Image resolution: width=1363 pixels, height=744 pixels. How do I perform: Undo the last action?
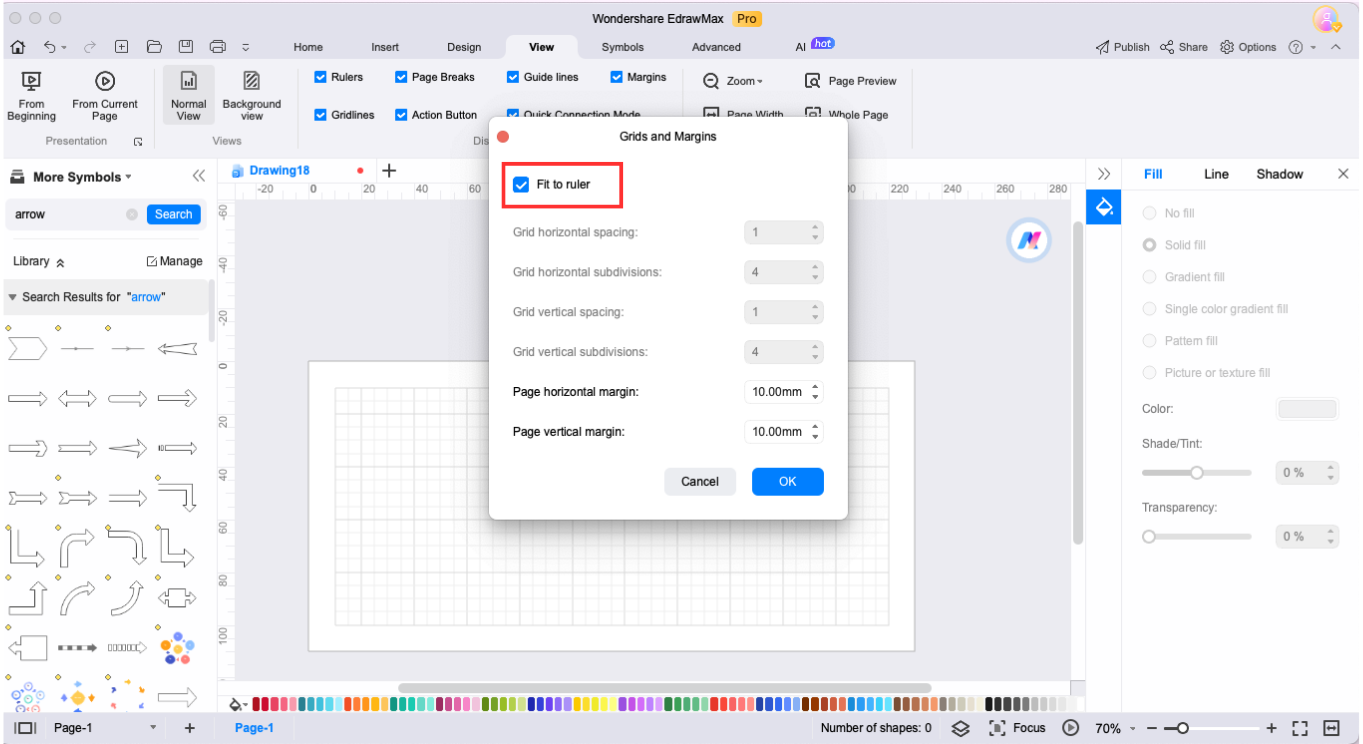tap(50, 47)
